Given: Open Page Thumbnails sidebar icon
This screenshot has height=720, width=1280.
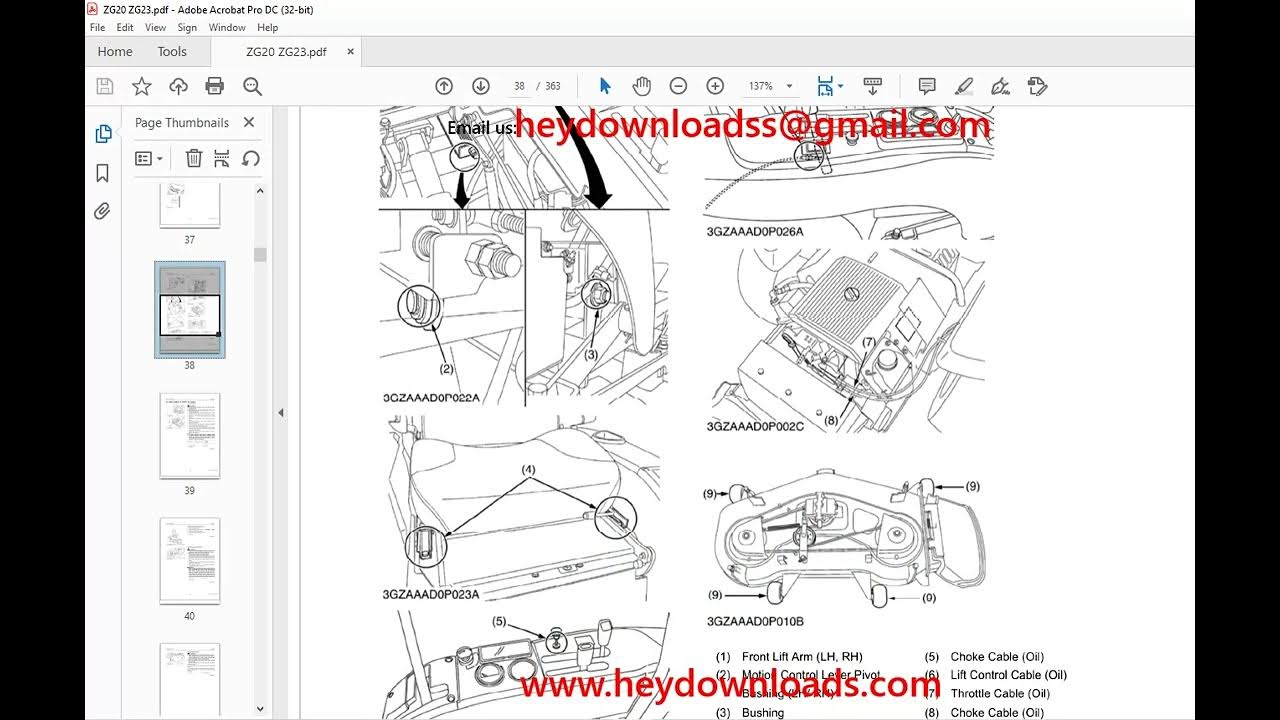Looking at the screenshot, I should tap(102, 134).
